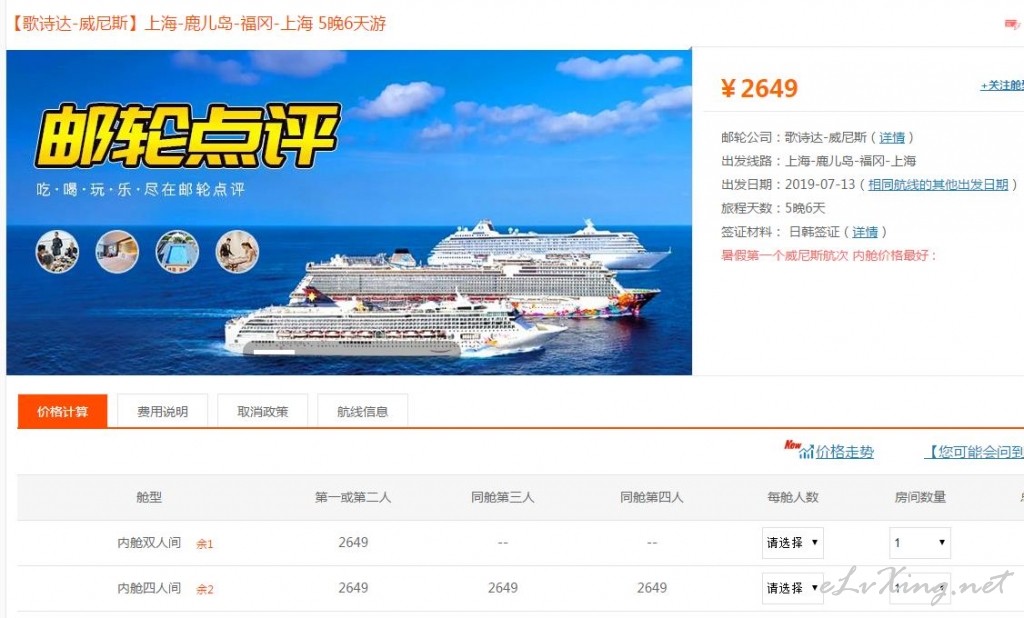This screenshot has width=1024, height=618.
Task: Click the cabin room circular thumbnail
Action: pyautogui.click(x=117, y=252)
